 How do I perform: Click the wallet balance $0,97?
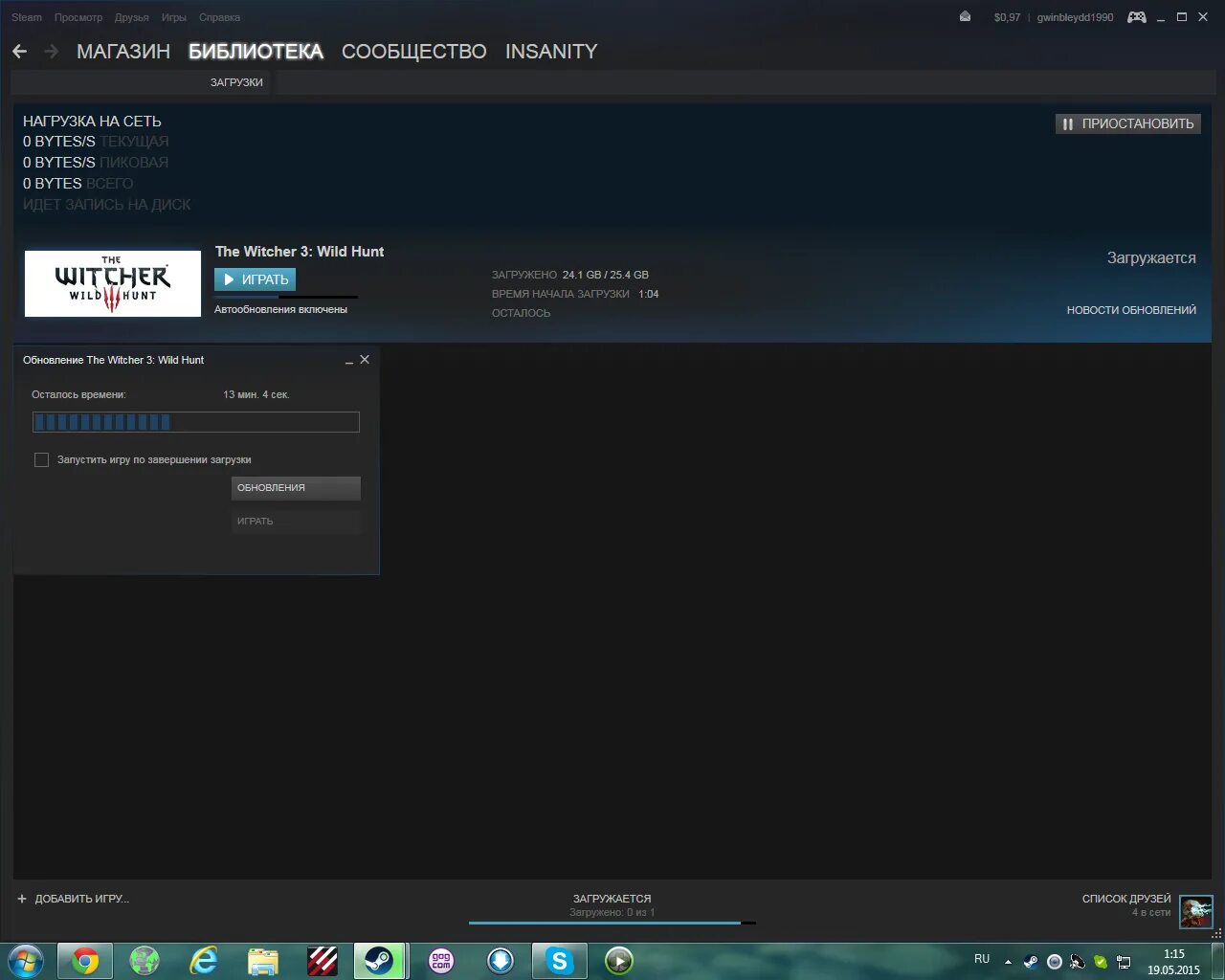1007,17
